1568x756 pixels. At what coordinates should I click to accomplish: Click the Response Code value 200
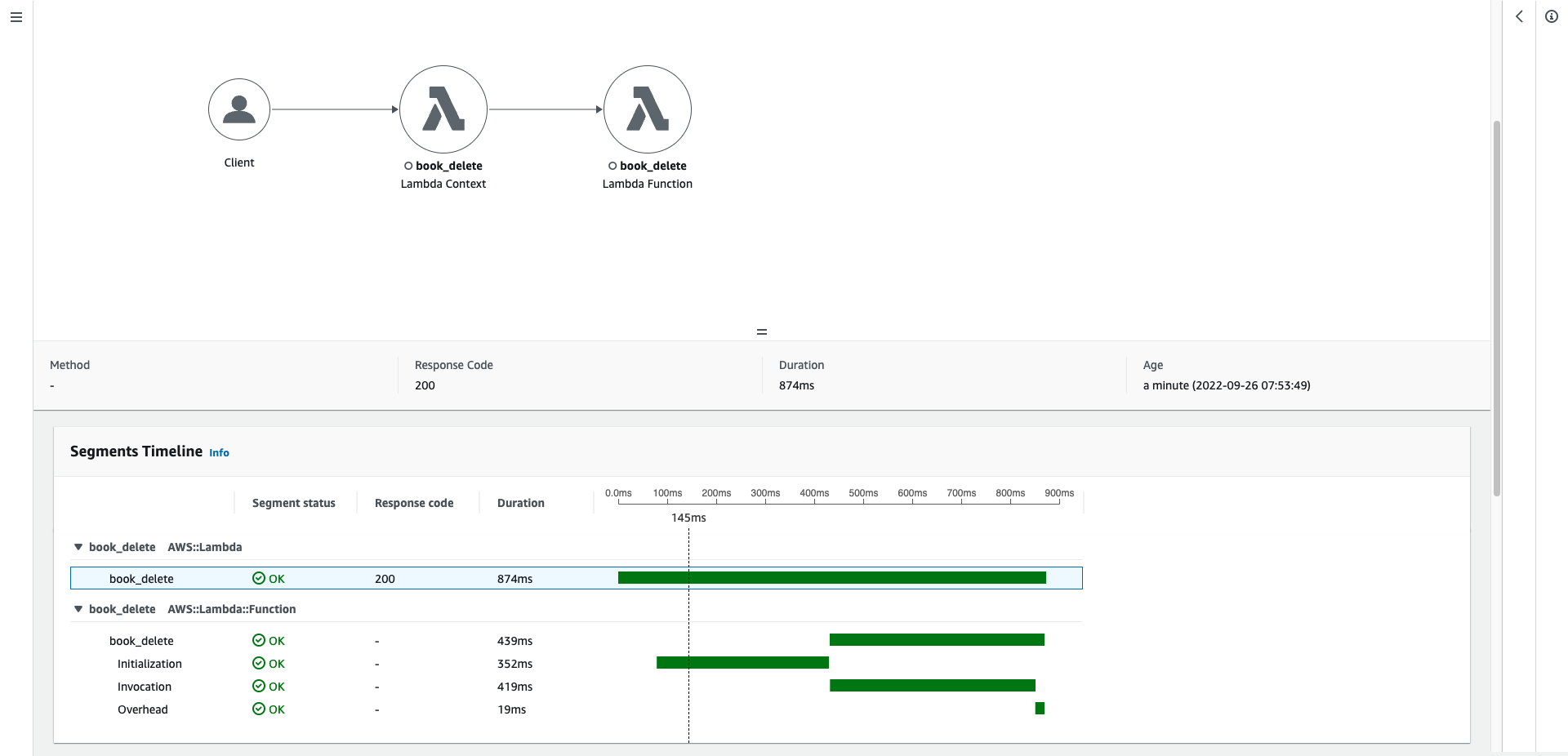pyautogui.click(x=425, y=385)
